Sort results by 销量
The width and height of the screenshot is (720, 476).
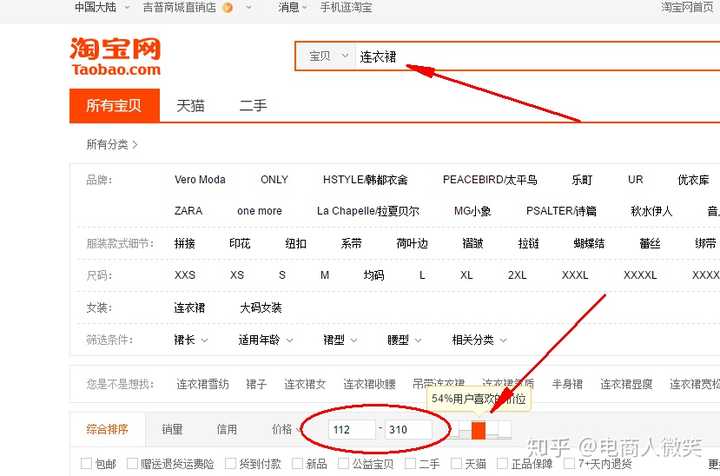tap(172, 429)
